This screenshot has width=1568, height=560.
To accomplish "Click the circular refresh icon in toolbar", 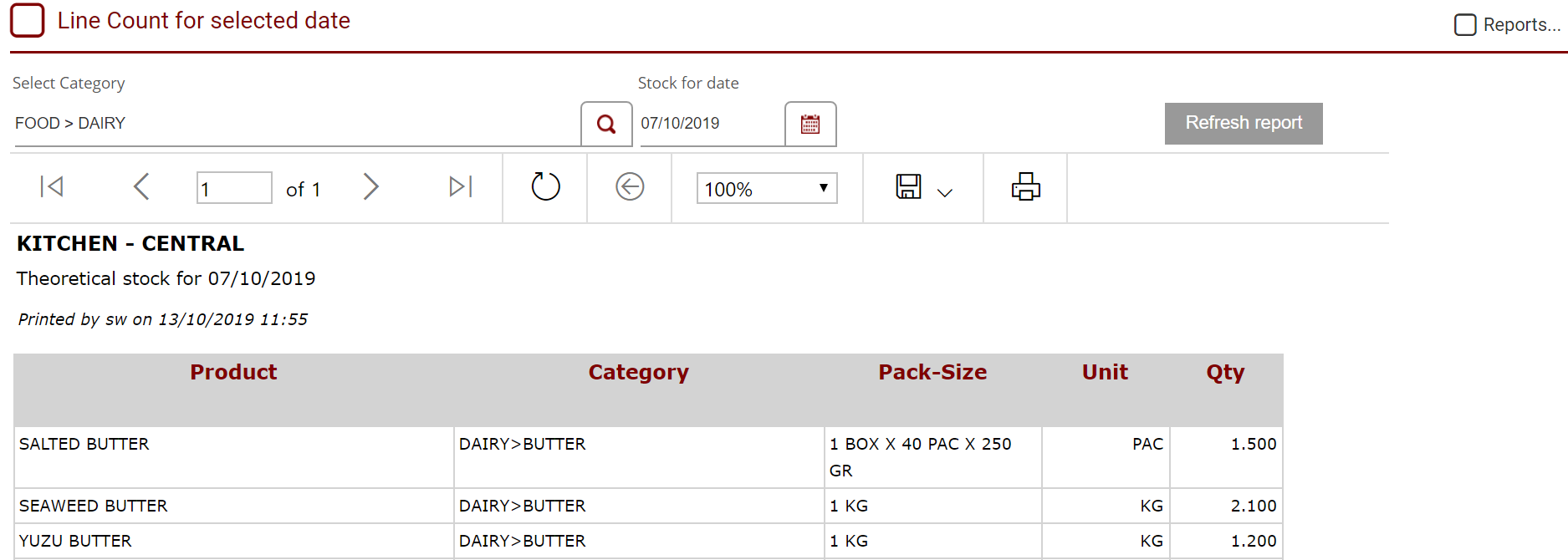I will click(545, 186).
